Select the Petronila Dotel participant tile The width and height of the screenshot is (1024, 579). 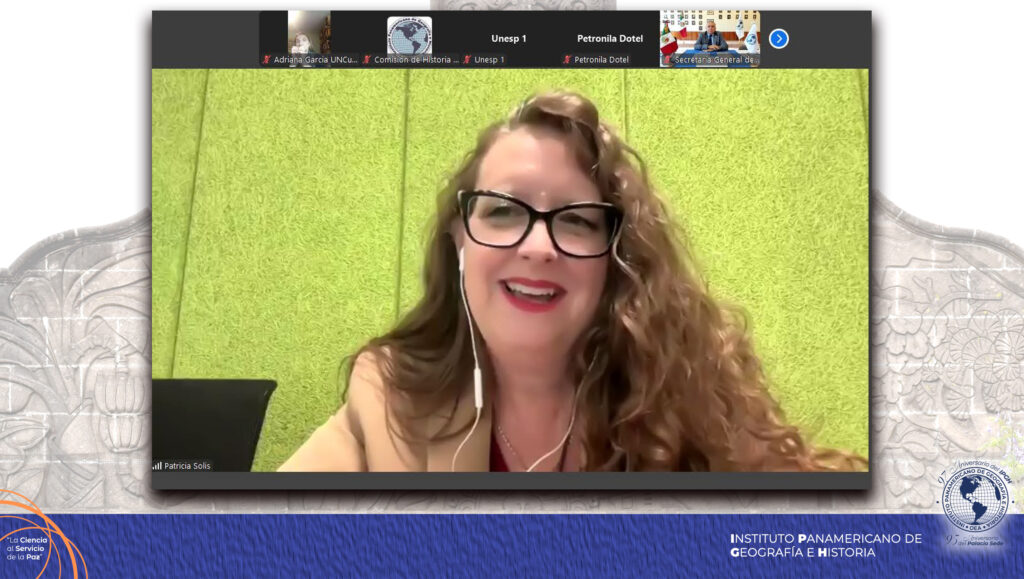(610, 38)
